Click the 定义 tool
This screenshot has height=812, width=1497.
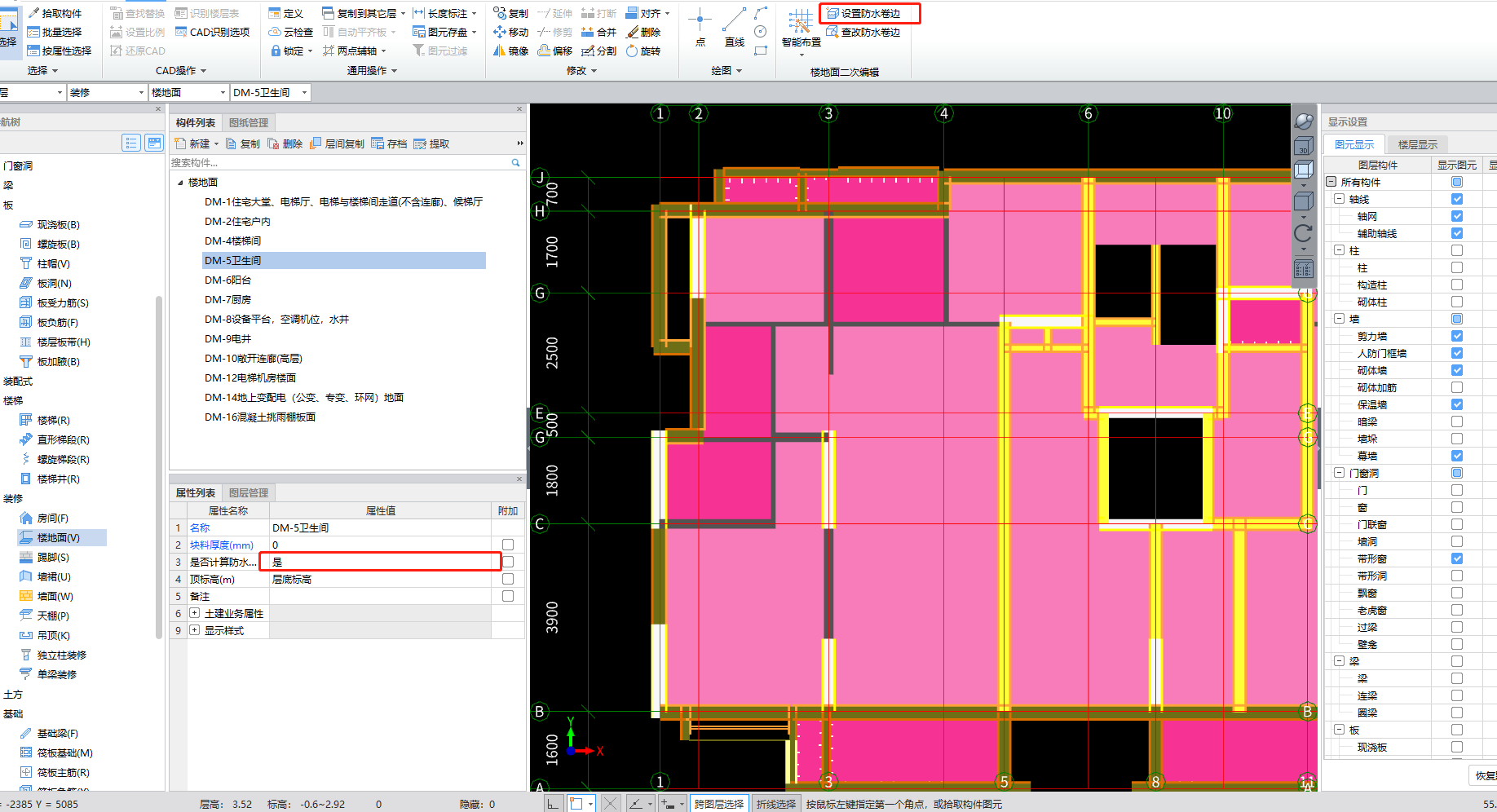[286, 13]
